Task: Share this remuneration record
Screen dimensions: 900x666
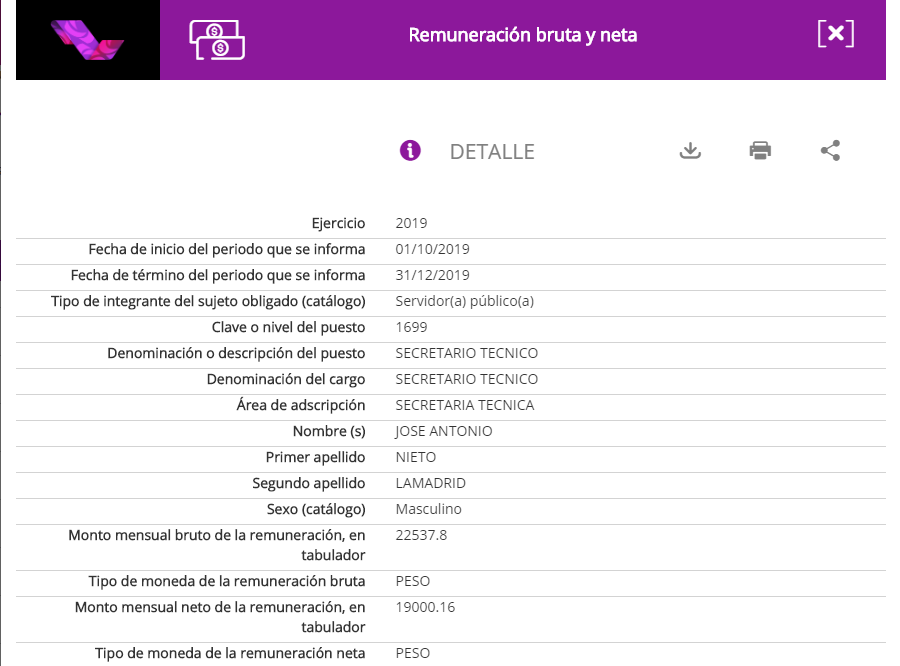Action: [830, 150]
